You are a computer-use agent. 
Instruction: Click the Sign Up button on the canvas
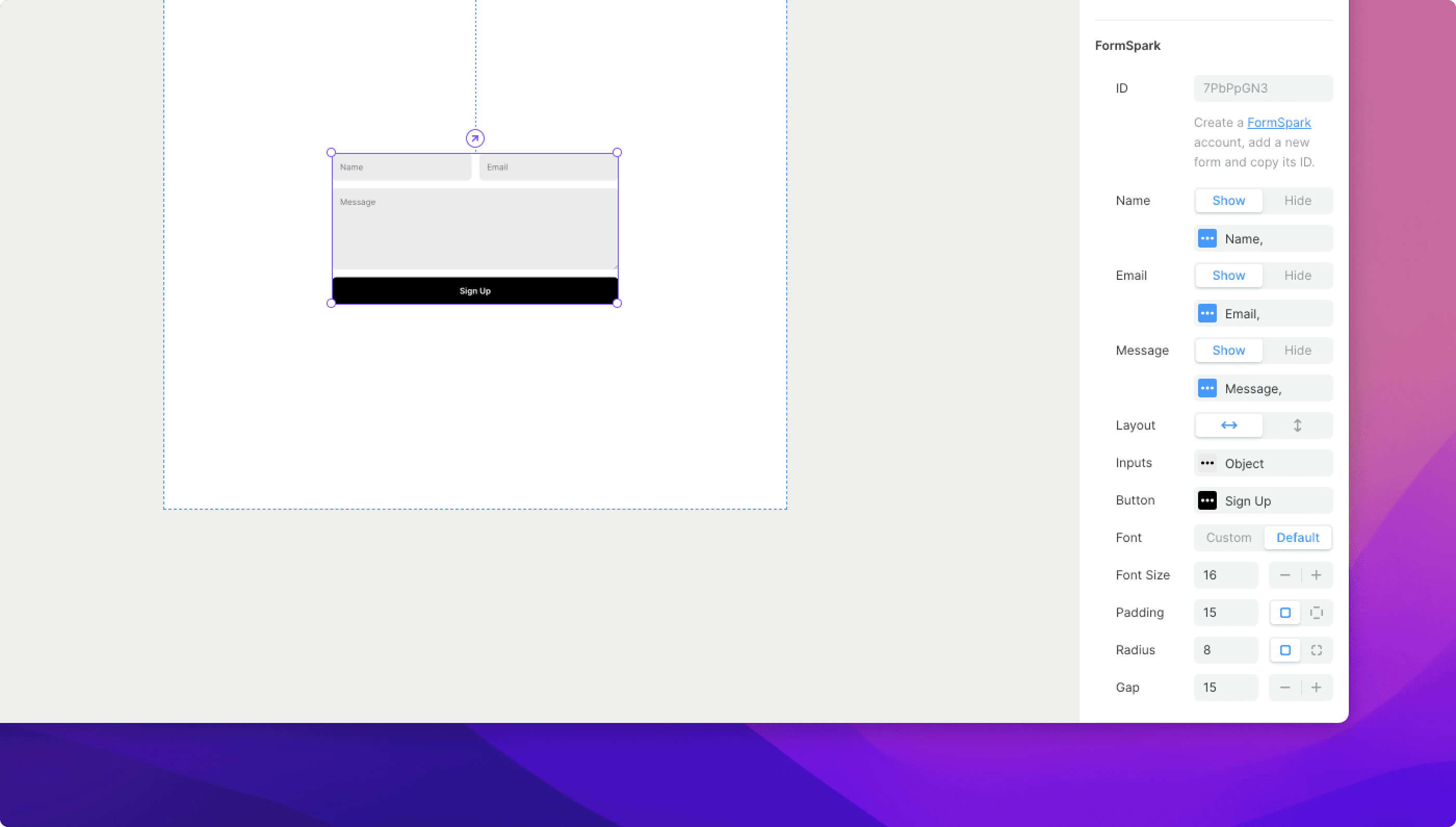point(475,290)
